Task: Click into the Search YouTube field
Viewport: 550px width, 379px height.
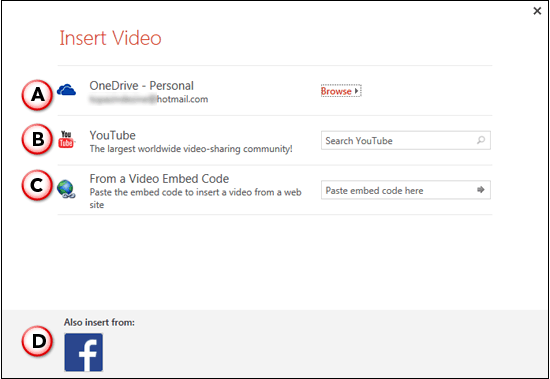Action: click(x=406, y=140)
